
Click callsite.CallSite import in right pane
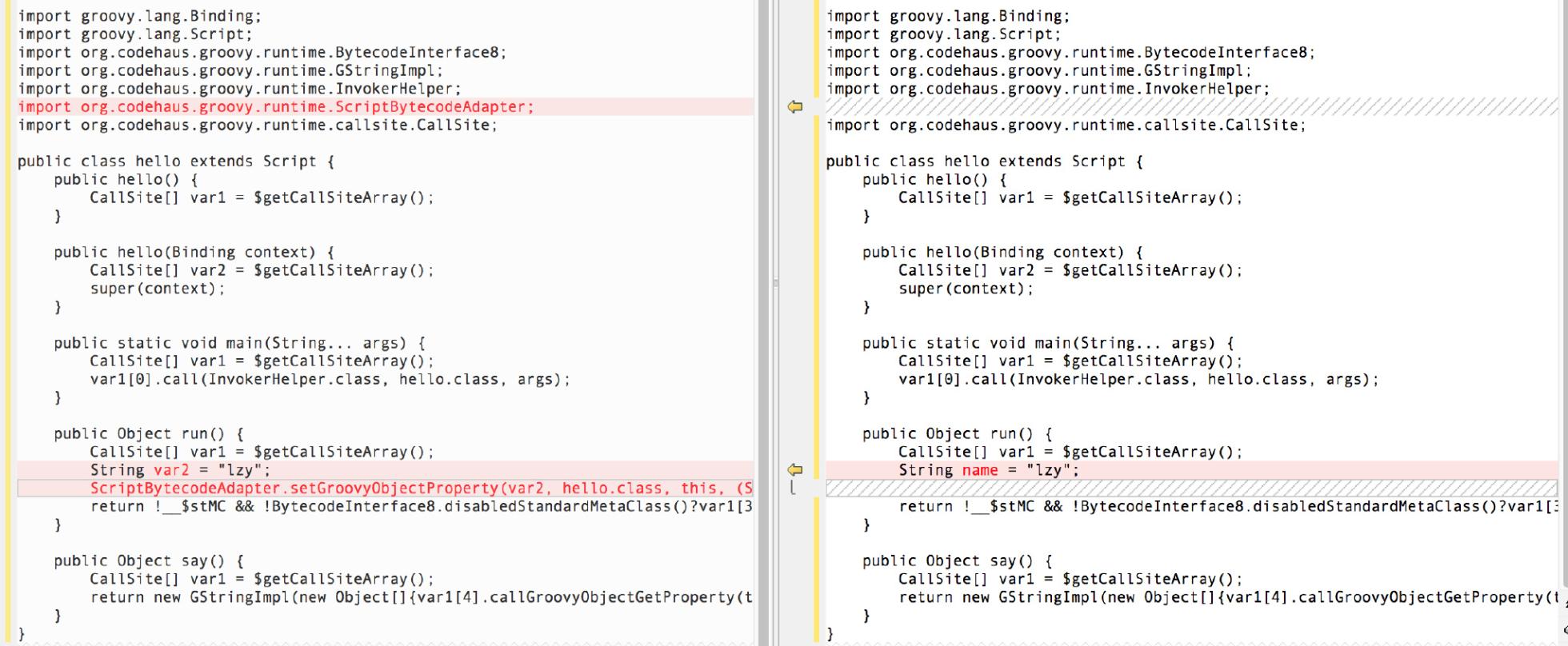1066,126
